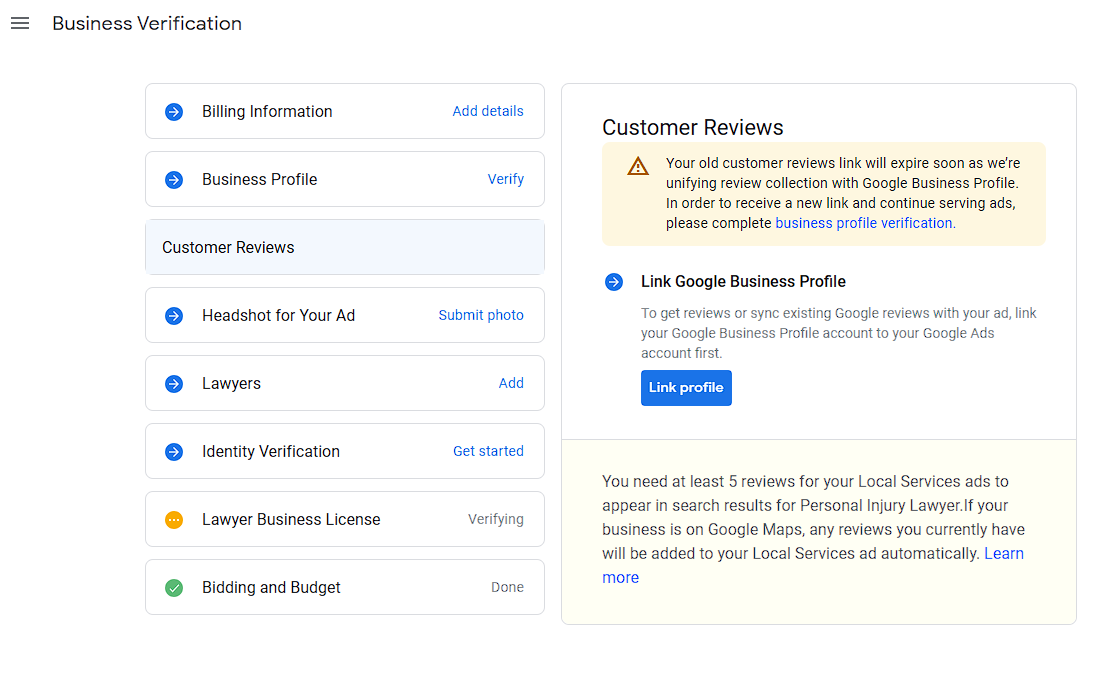Select the Lawyer Business License label

(x=291, y=520)
